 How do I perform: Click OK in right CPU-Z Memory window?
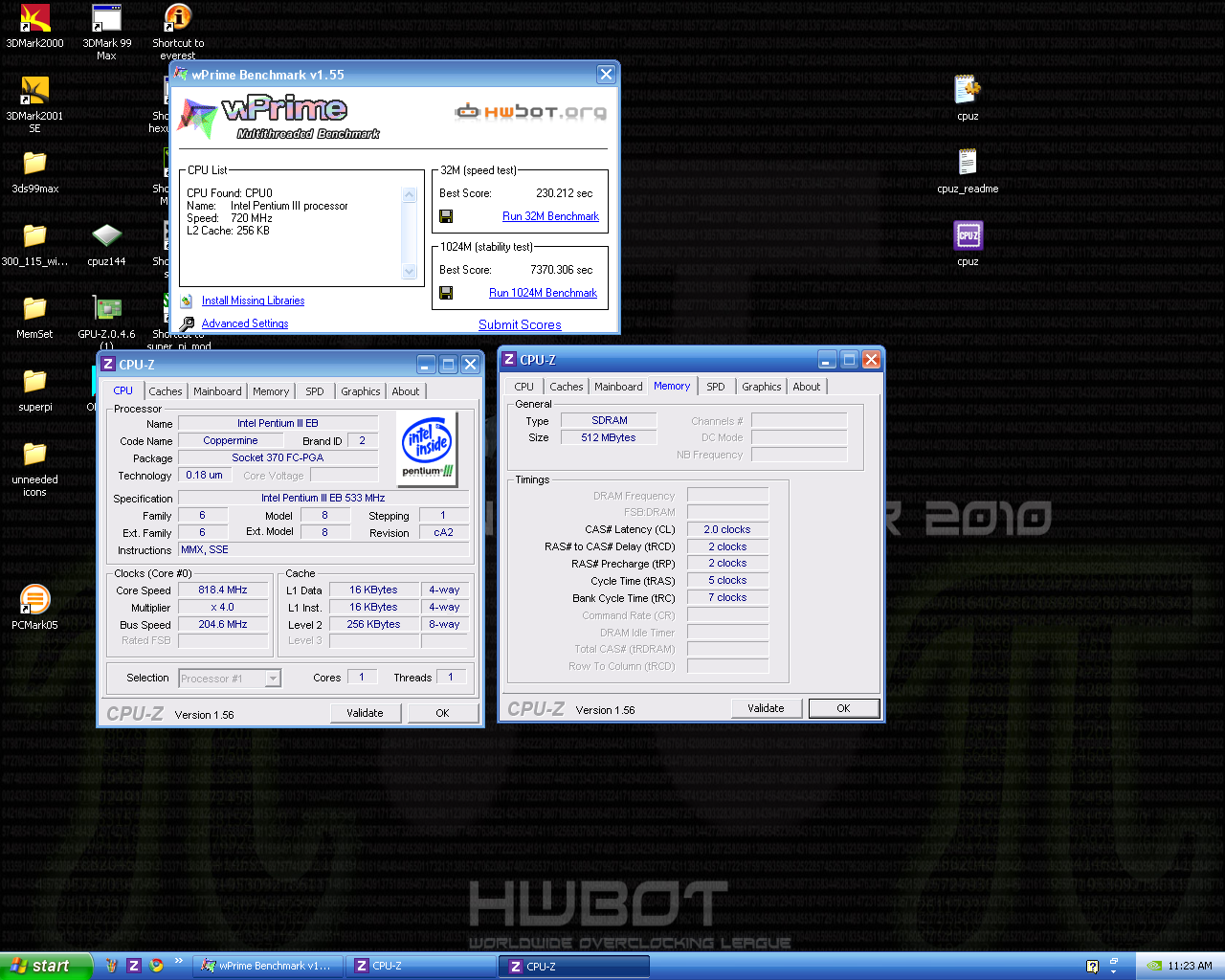843,708
